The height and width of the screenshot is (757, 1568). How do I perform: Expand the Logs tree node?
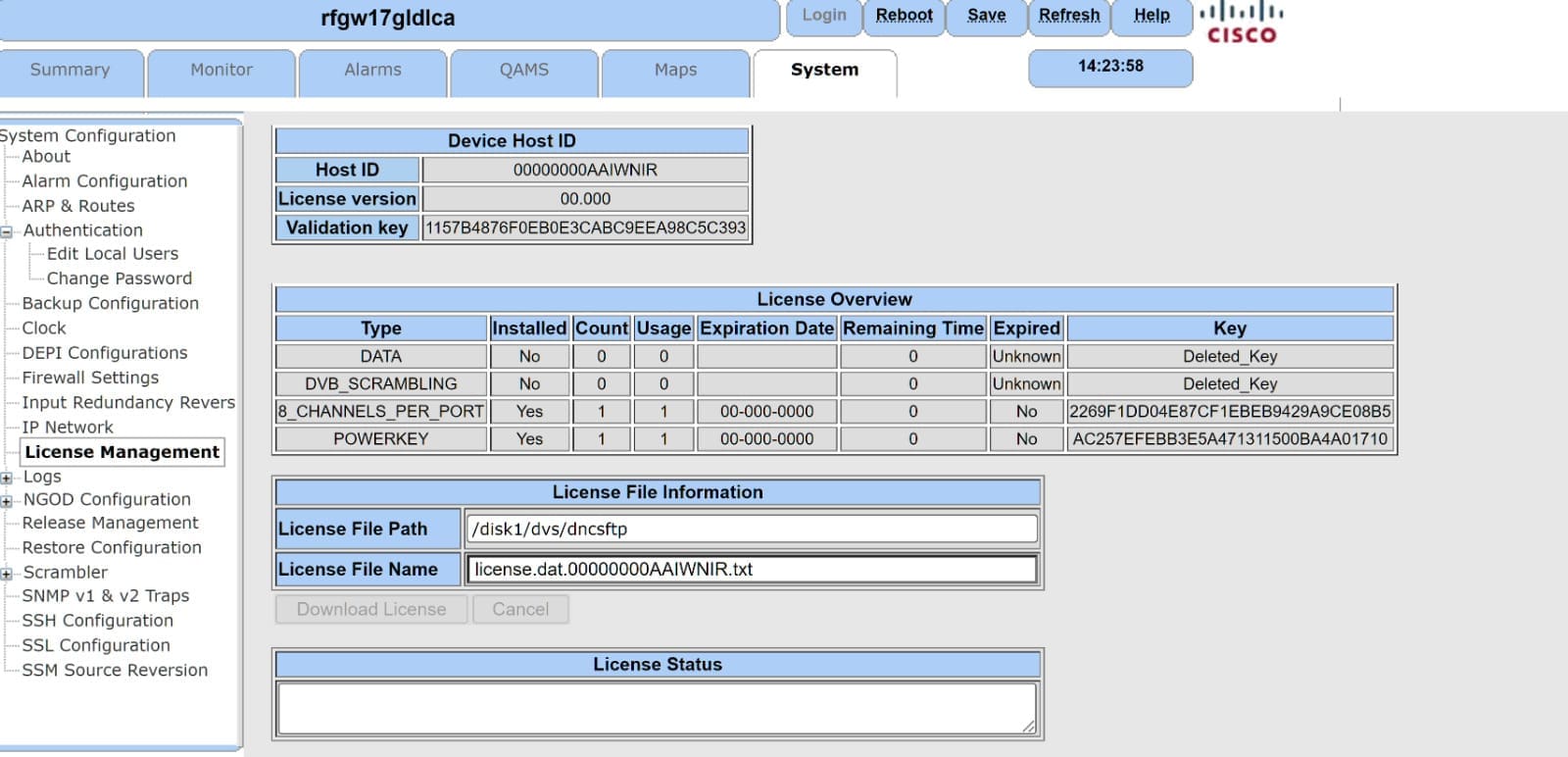pyautogui.click(x=7, y=479)
